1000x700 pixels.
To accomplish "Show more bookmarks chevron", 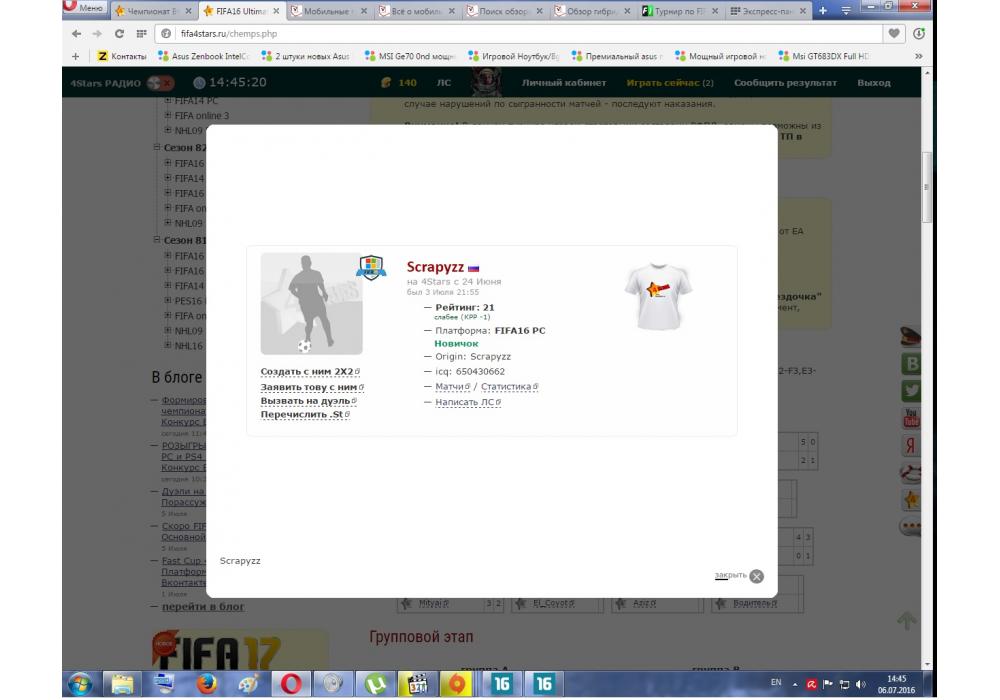I will tap(918, 56).
